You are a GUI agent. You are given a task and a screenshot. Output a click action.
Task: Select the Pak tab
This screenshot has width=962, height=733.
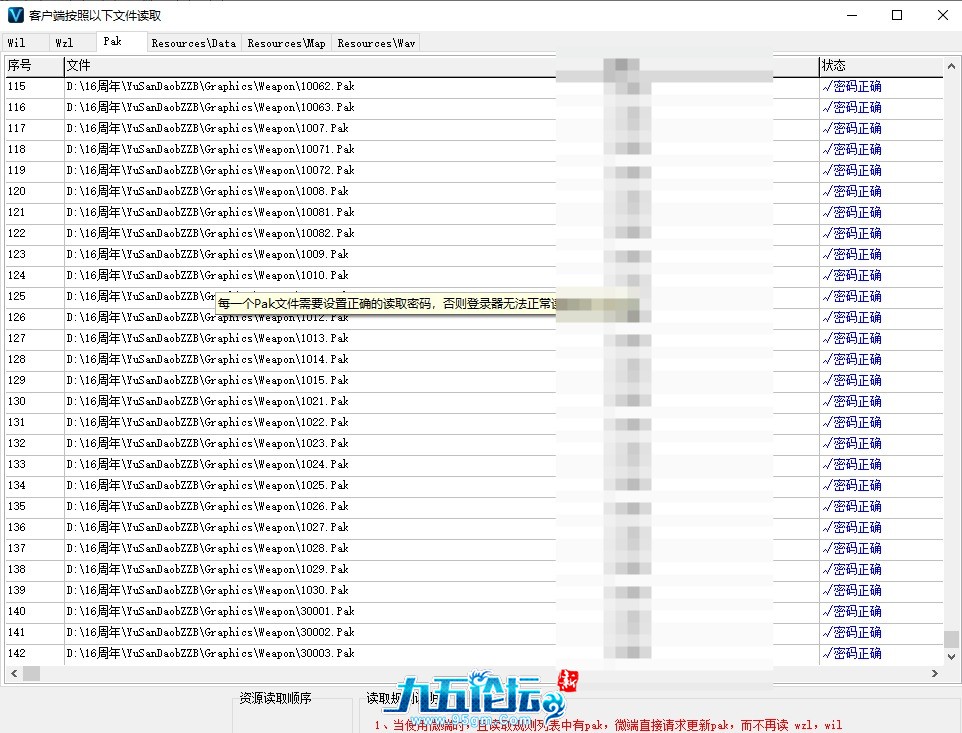(x=121, y=41)
